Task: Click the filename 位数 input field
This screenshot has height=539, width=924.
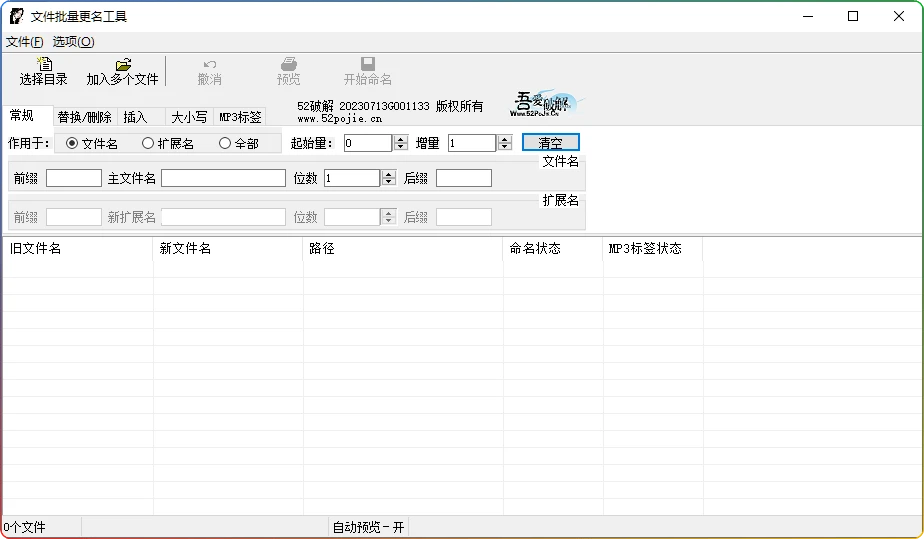Action: [352, 178]
